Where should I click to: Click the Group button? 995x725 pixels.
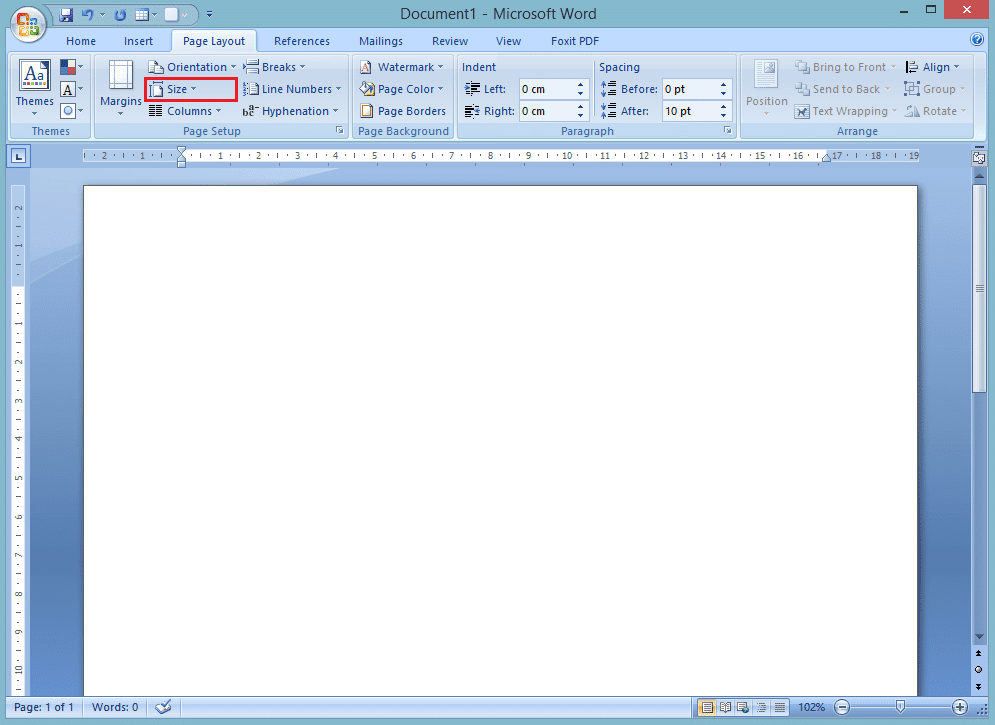coord(935,89)
